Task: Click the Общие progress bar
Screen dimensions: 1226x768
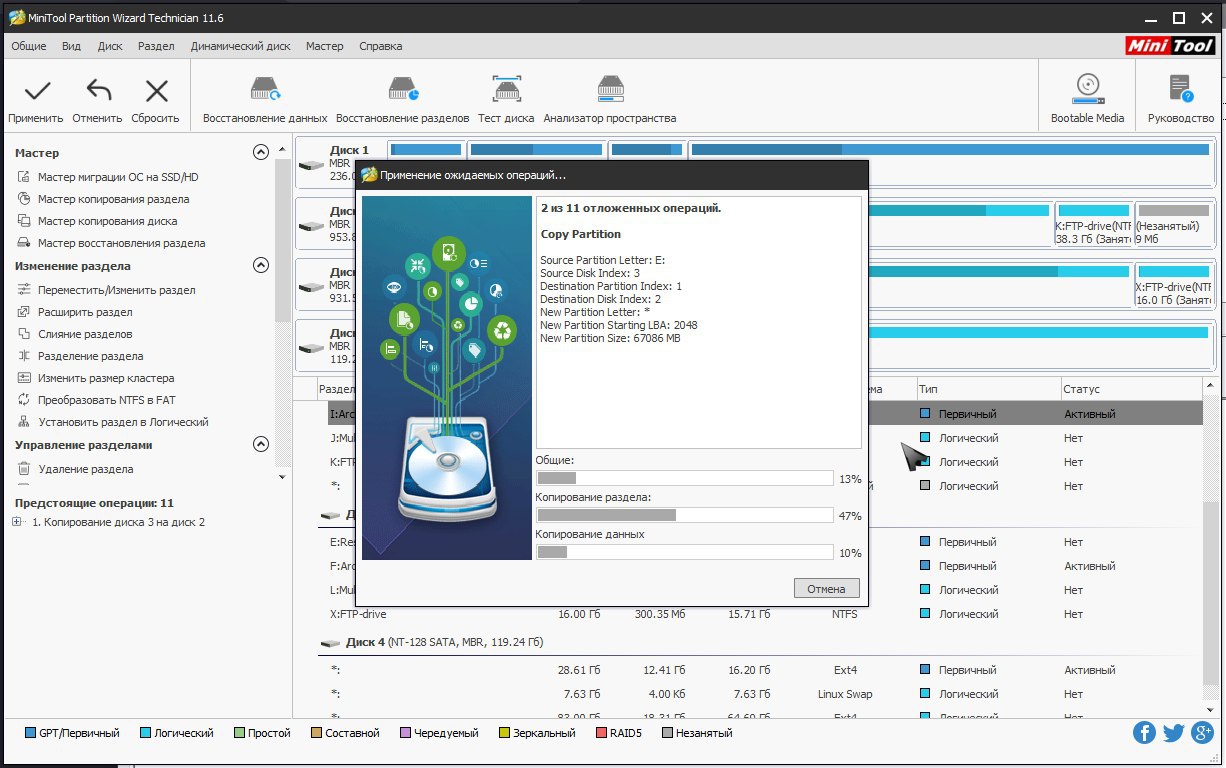Action: 685,478
